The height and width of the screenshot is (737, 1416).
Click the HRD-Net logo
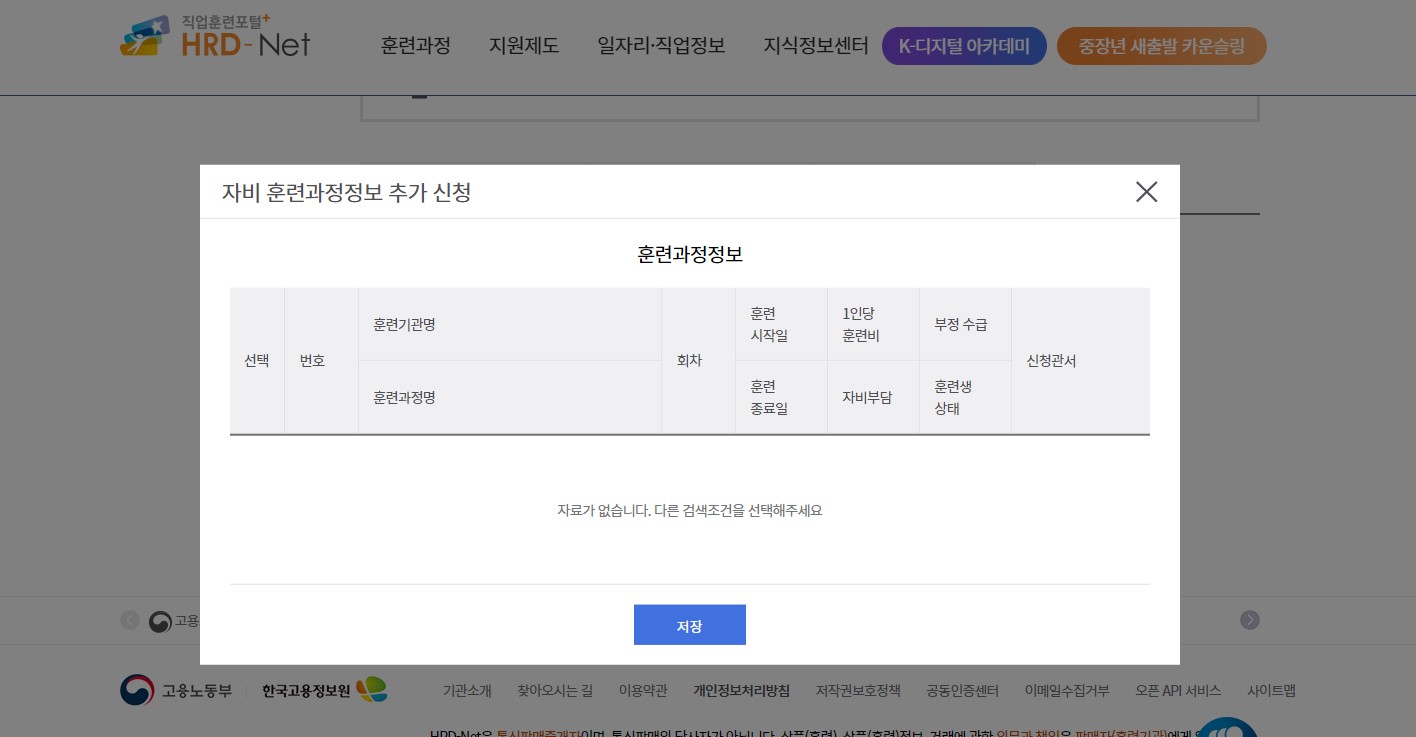[x=215, y=36]
